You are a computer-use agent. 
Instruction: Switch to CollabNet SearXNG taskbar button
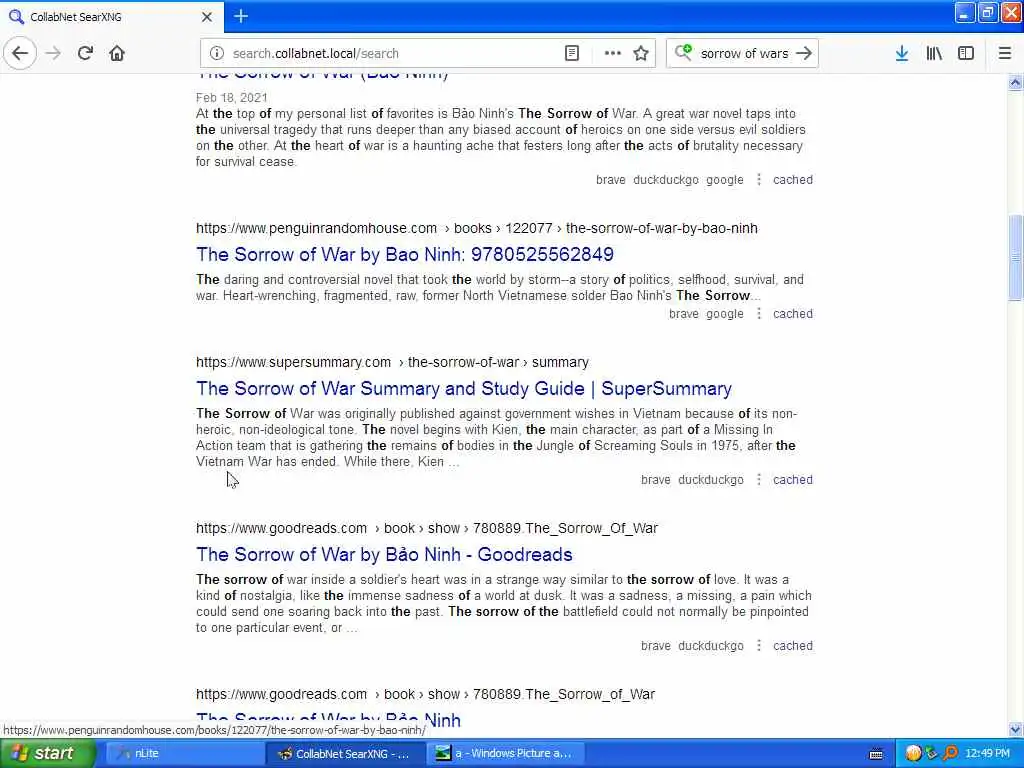345,753
